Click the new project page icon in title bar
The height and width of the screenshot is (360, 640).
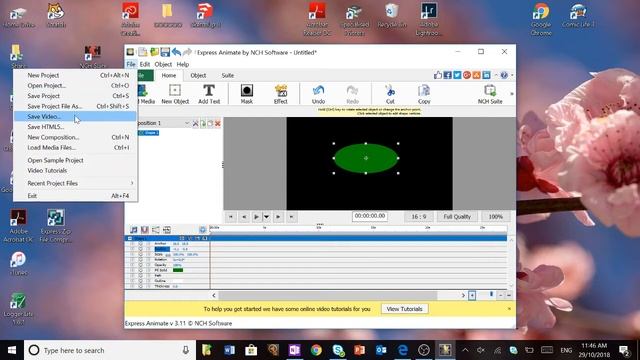(x=142, y=52)
